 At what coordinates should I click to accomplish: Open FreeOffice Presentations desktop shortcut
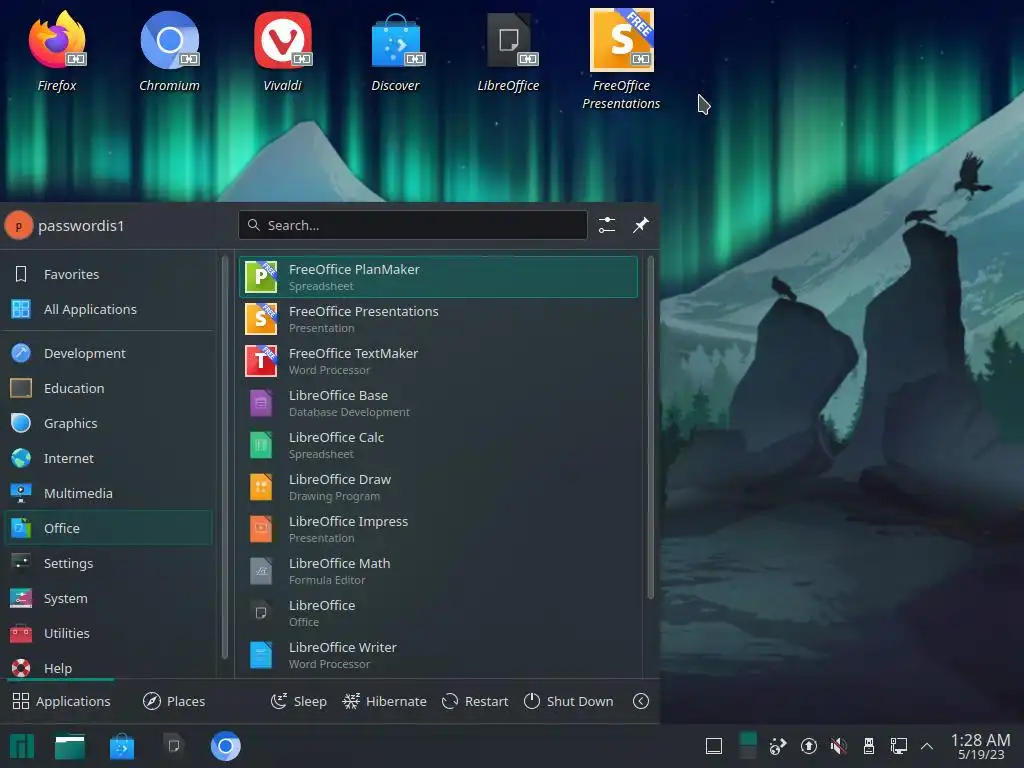pos(621,59)
